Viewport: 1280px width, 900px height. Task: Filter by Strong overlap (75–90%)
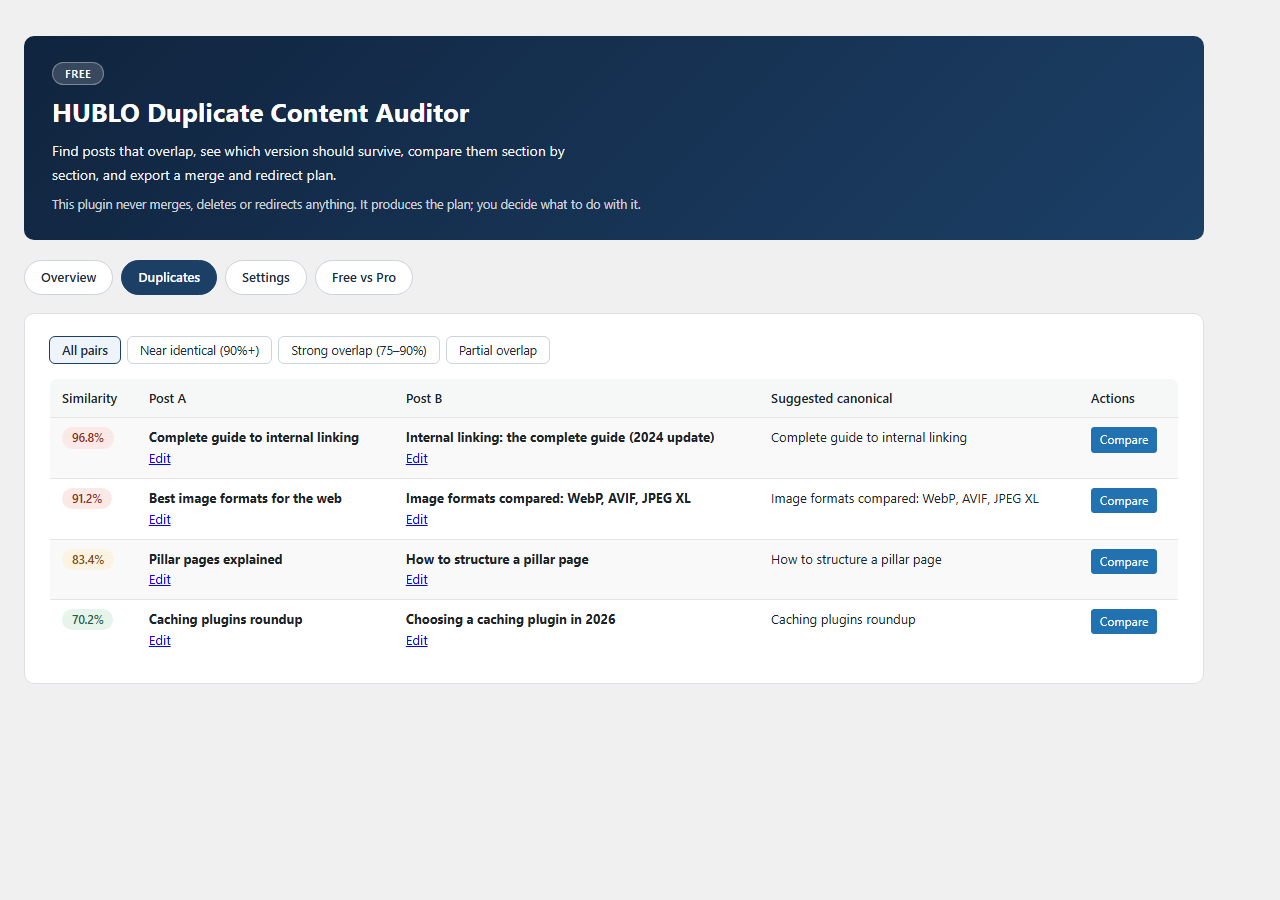(359, 350)
